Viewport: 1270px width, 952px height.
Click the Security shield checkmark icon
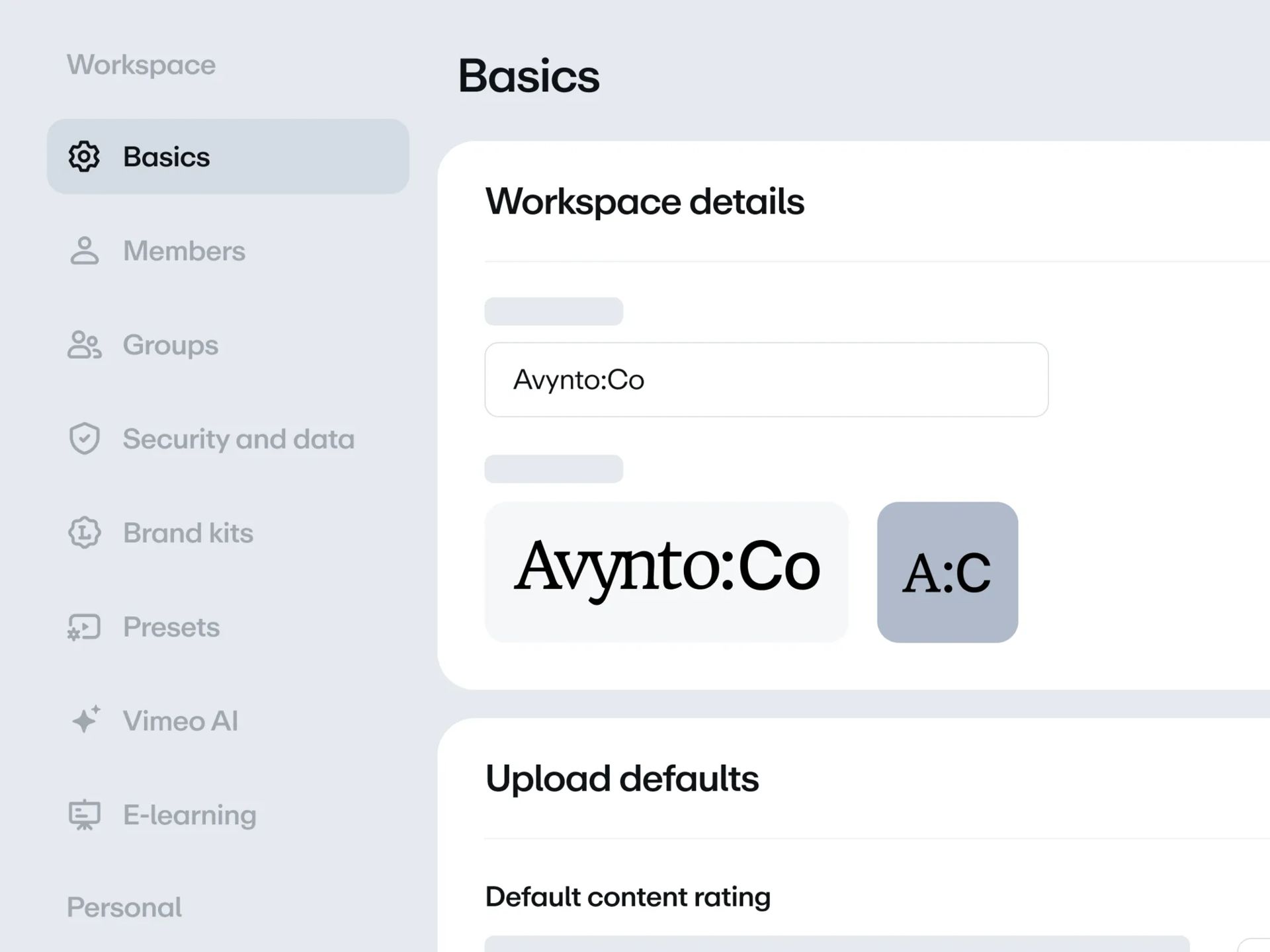tap(84, 439)
